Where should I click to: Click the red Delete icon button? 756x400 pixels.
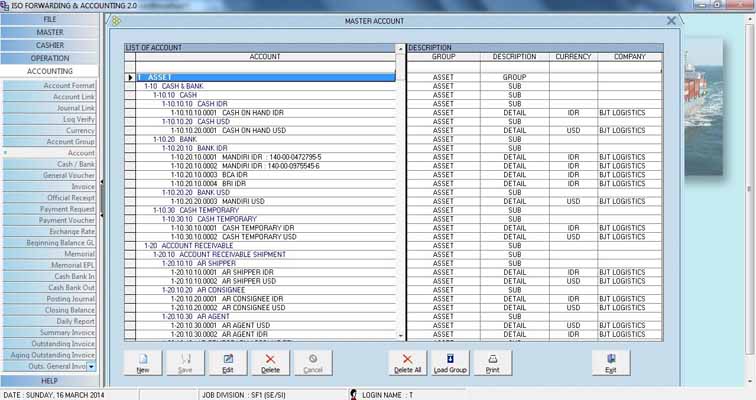(x=270, y=362)
